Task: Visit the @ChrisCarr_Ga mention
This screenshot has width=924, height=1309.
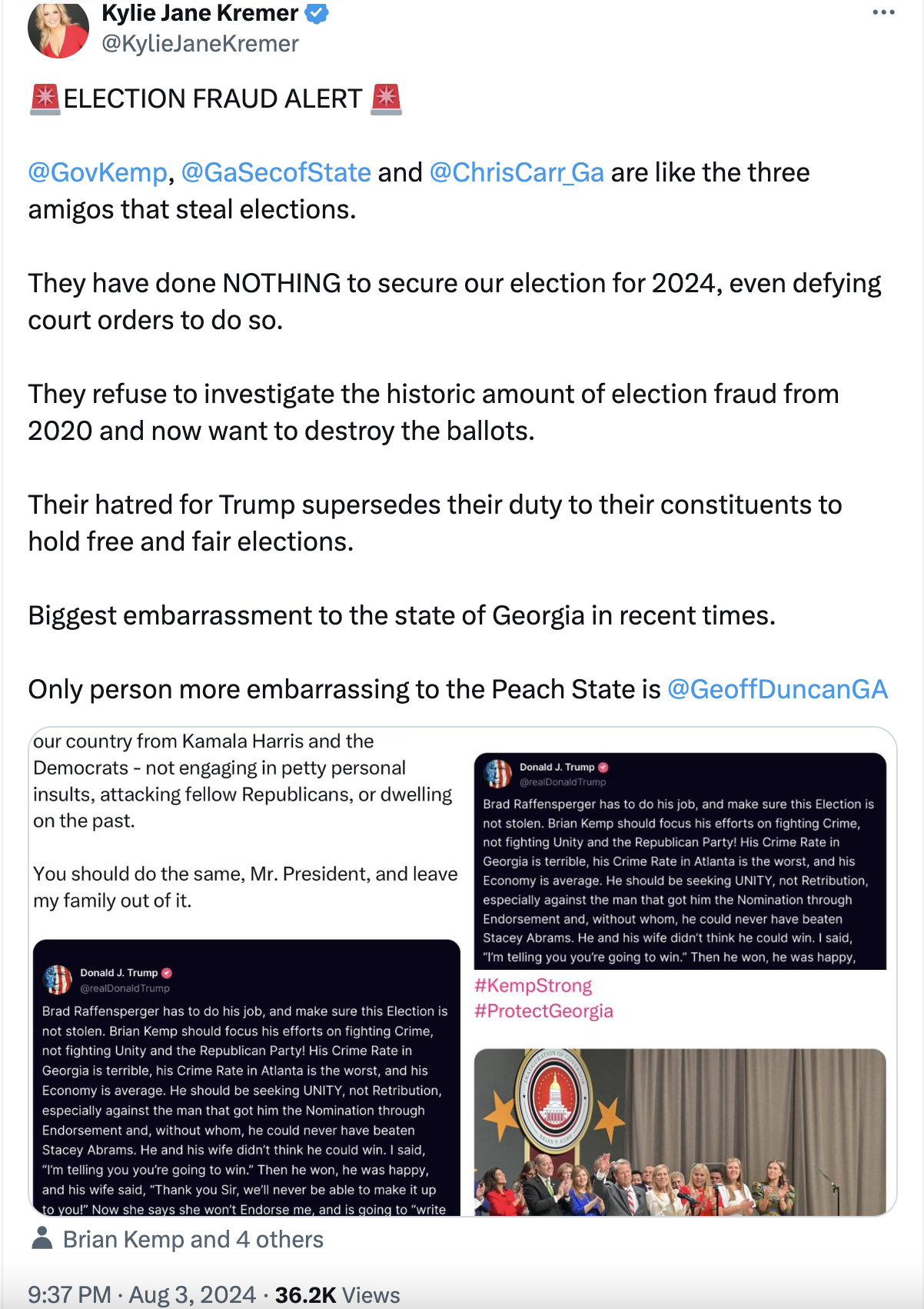Action: click(x=517, y=172)
